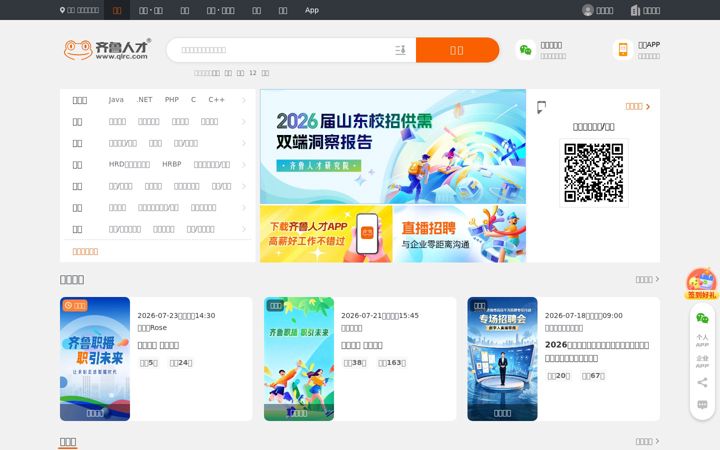Open the 2026 Shandong campus recruitment report banner

[x=393, y=146]
